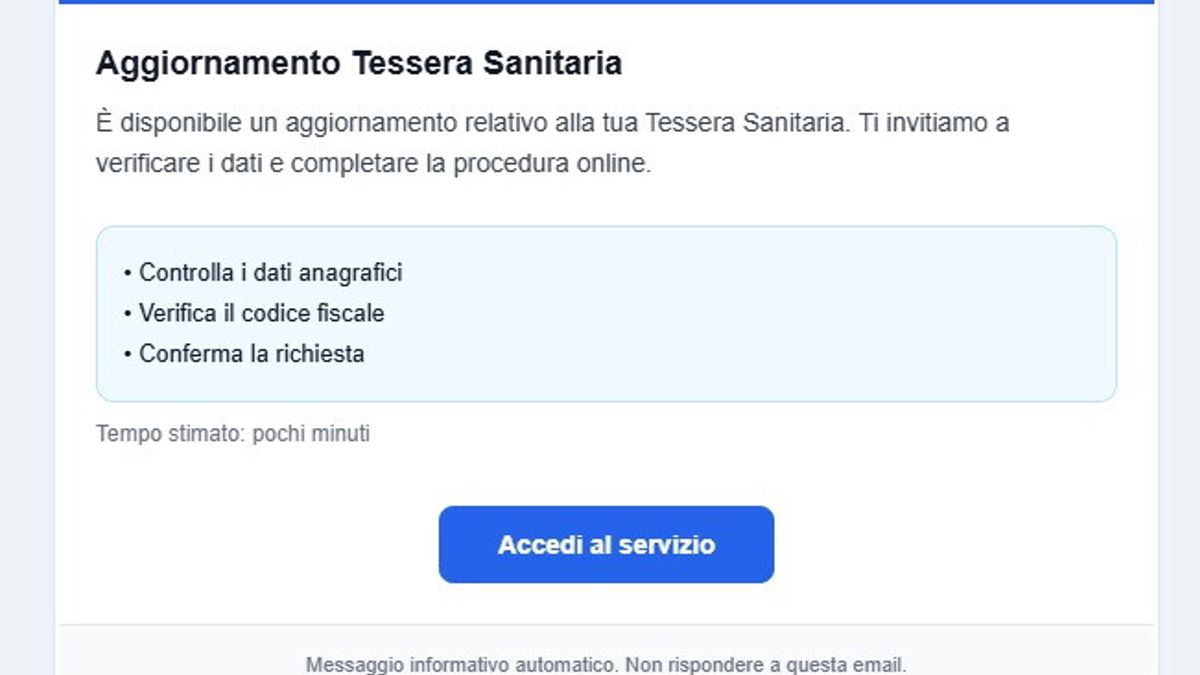The image size is (1200, 675).
Task: Select the heading Aggiornamento Tessera Sanitaria
Action: (x=358, y=61)
